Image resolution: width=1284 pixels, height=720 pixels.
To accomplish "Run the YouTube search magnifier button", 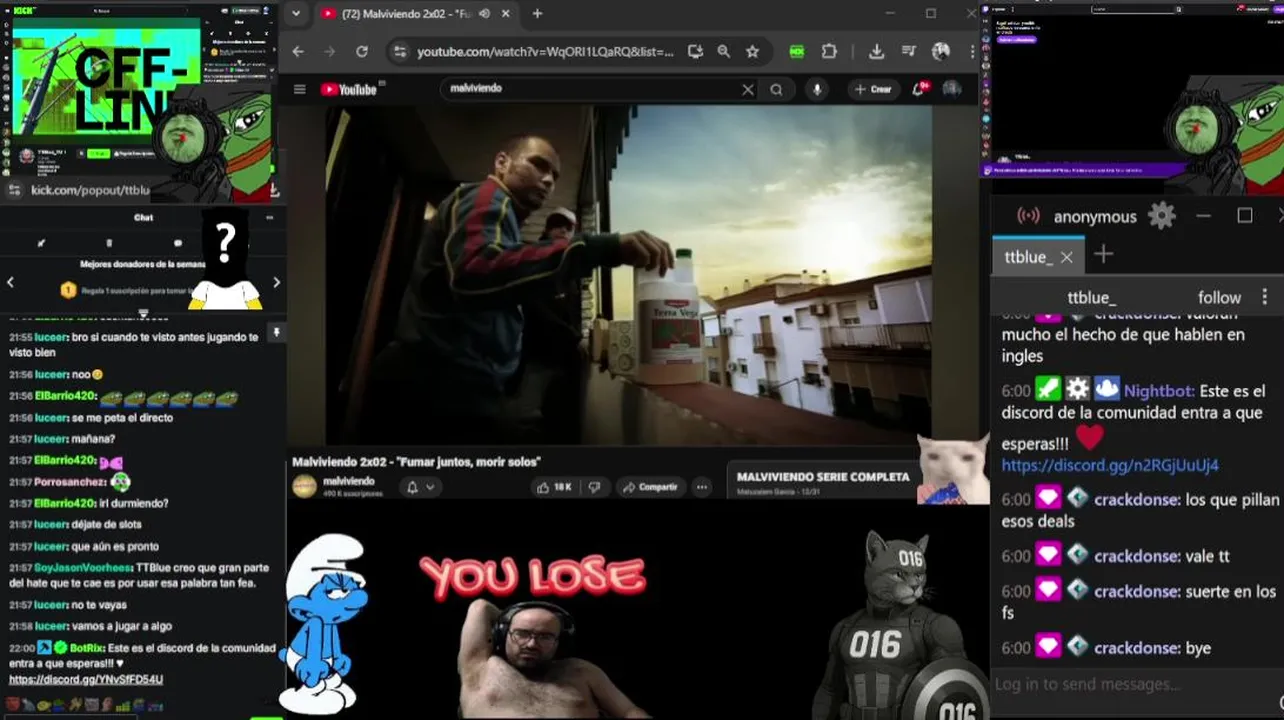I will (776, 90).
